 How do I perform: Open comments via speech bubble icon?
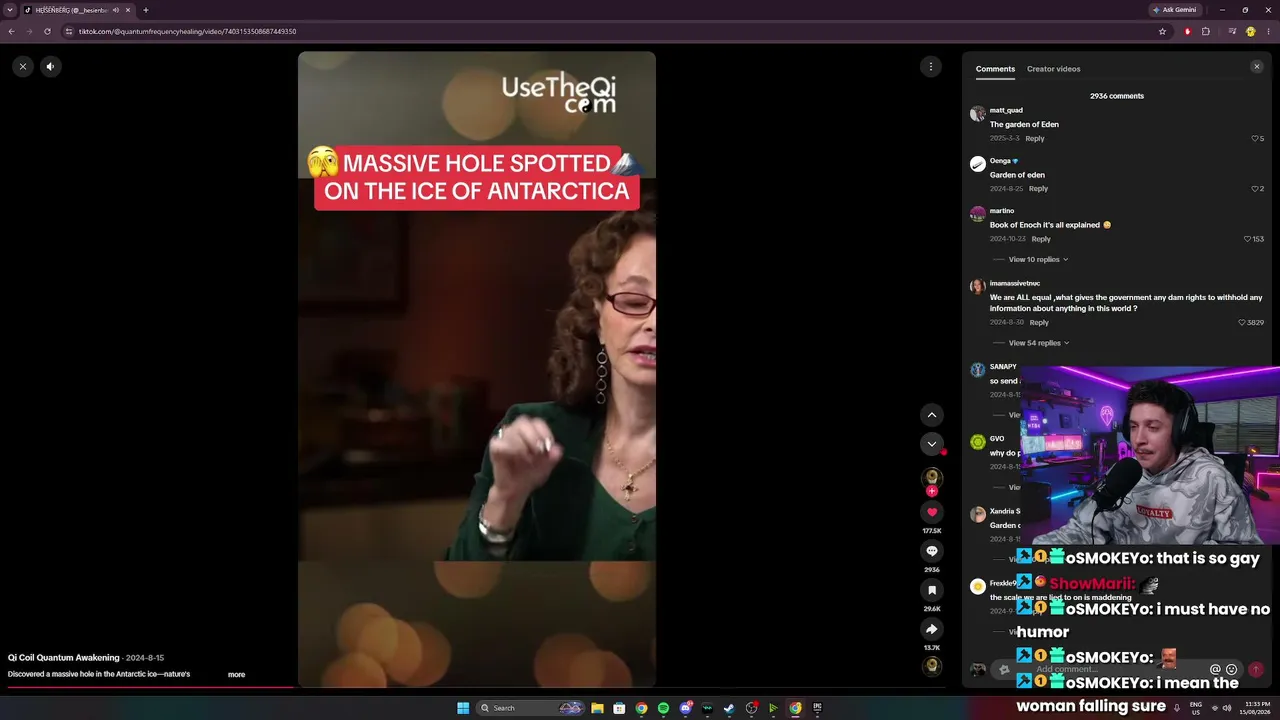932,551
